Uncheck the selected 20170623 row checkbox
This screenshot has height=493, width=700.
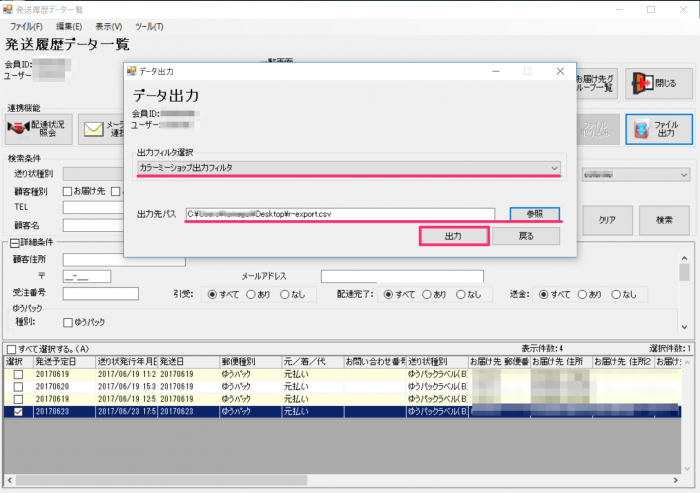coord(16,410)
